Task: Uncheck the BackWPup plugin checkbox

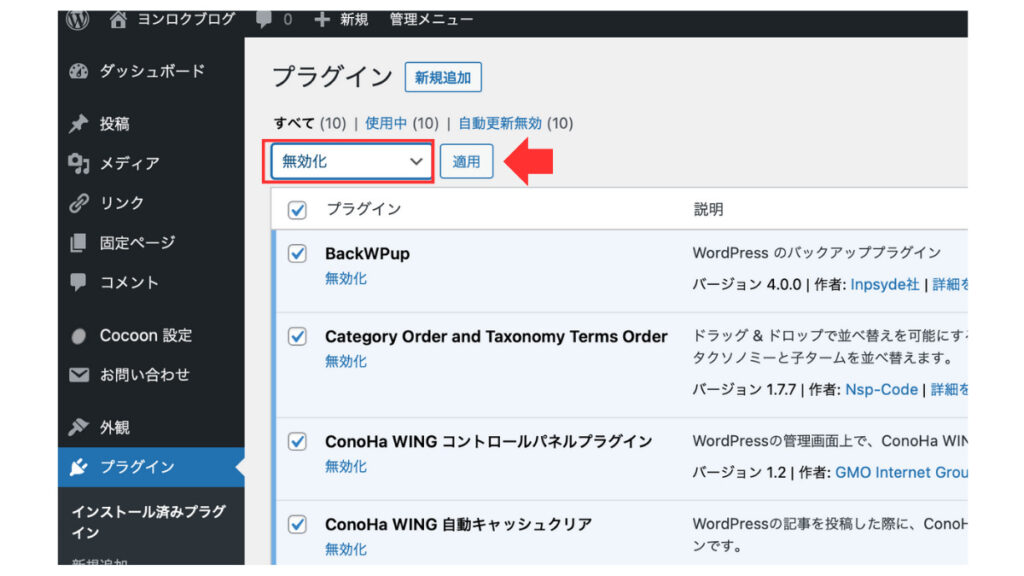Action: 297,253
